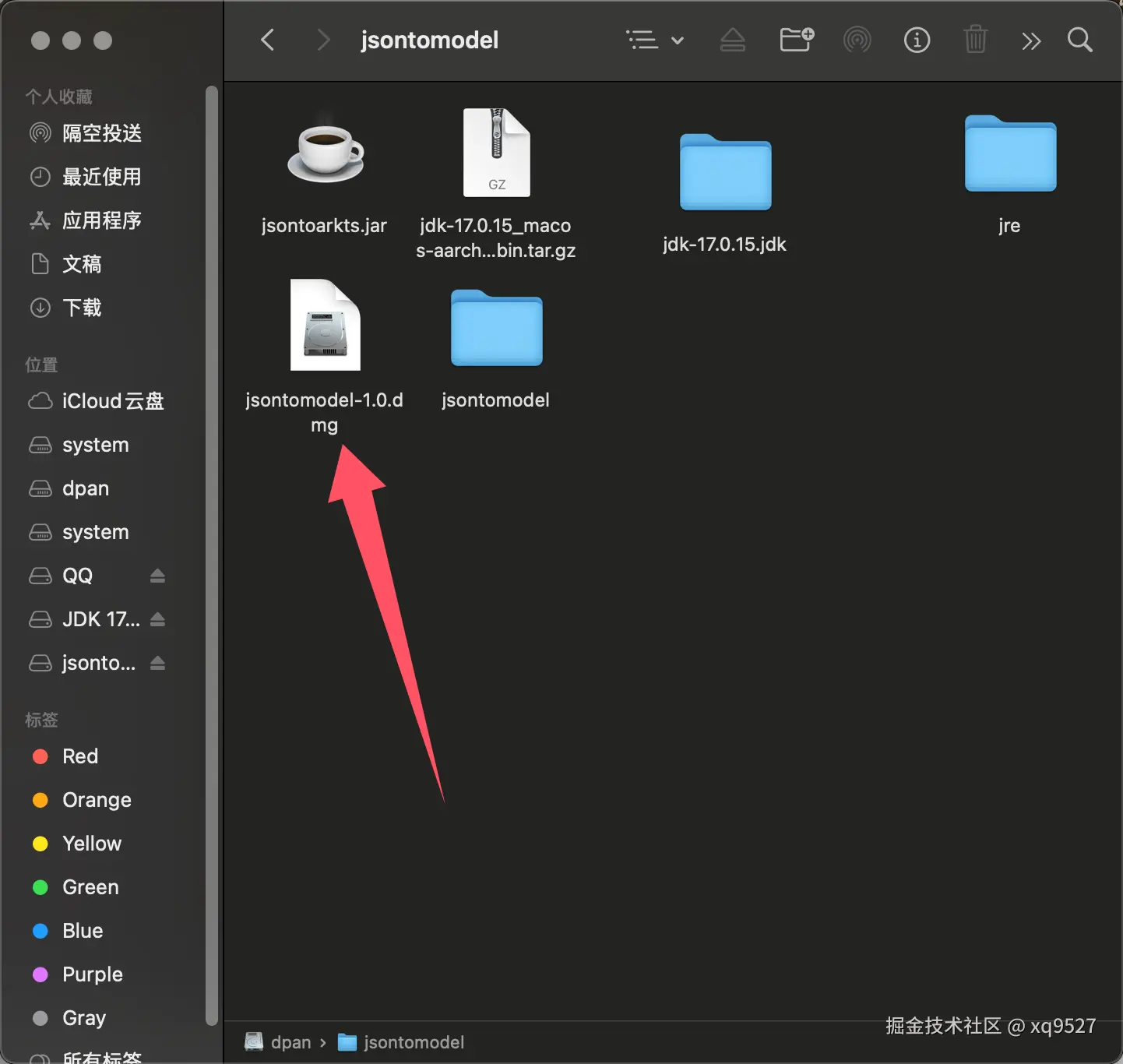Select the QQ volume in sidebar
This screenshot has width=1123, height=1064.
[x=78, y=576]
